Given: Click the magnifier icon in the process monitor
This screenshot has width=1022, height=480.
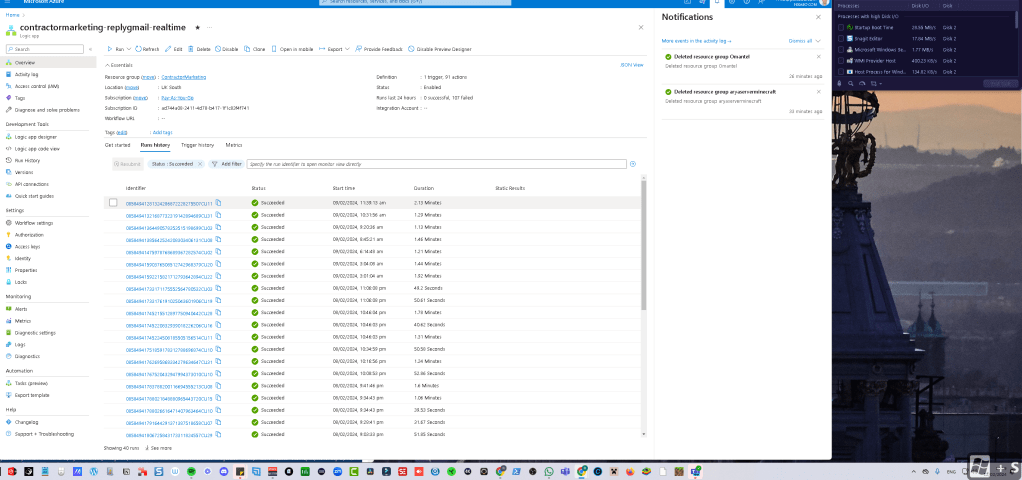Looking at the screenshot, I should point(851,83).
